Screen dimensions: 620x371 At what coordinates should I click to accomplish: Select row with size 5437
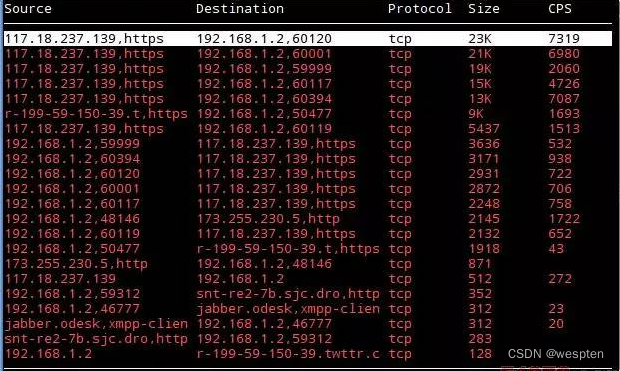[308, 129]
